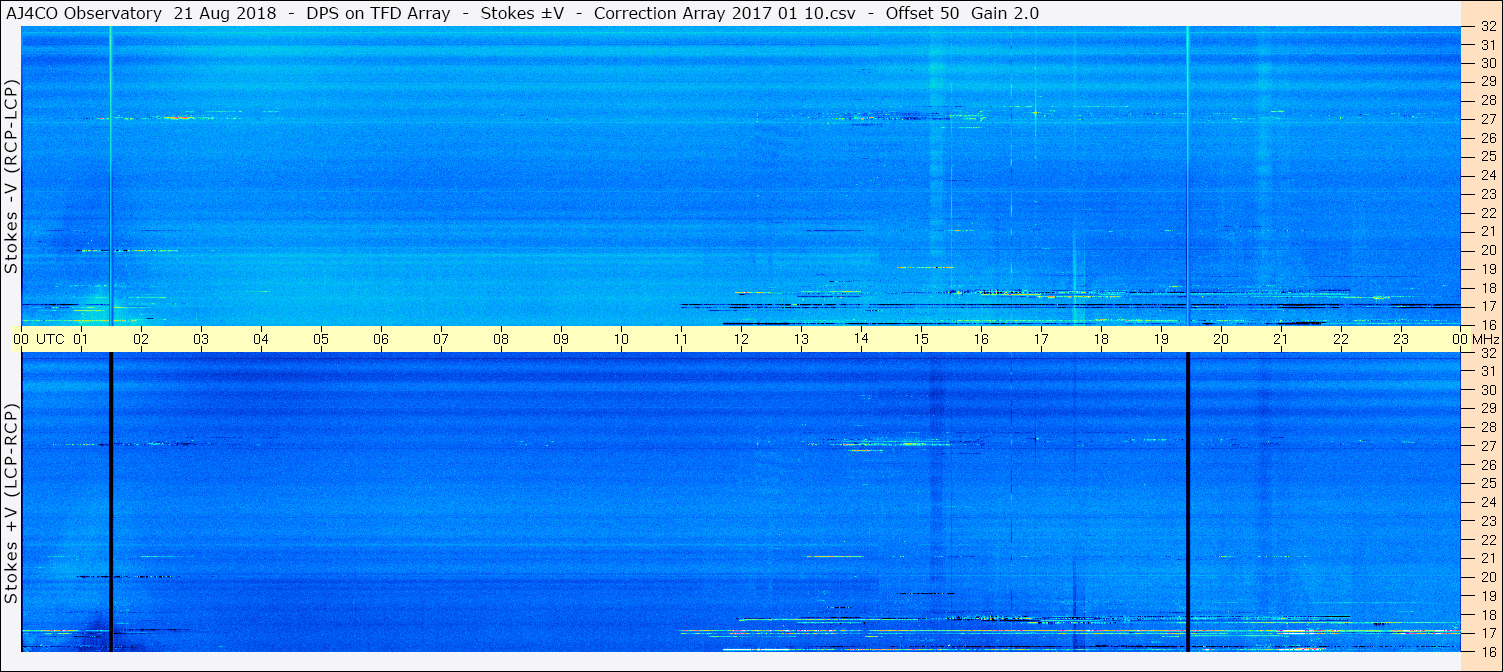Select the 18 hour tick on time axis
This screenshot has width=1503, height=672.
point(1101,339)
